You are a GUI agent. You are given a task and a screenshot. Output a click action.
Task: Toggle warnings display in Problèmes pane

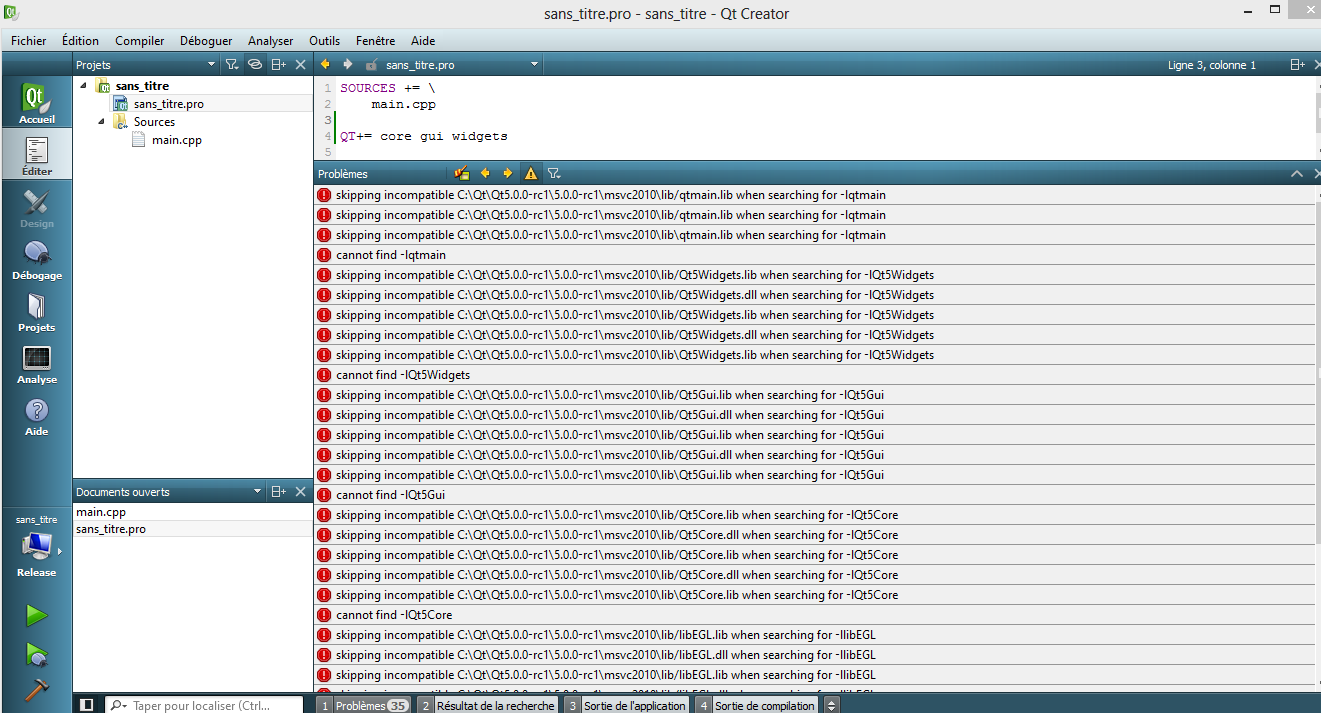[x=531, y=173]
